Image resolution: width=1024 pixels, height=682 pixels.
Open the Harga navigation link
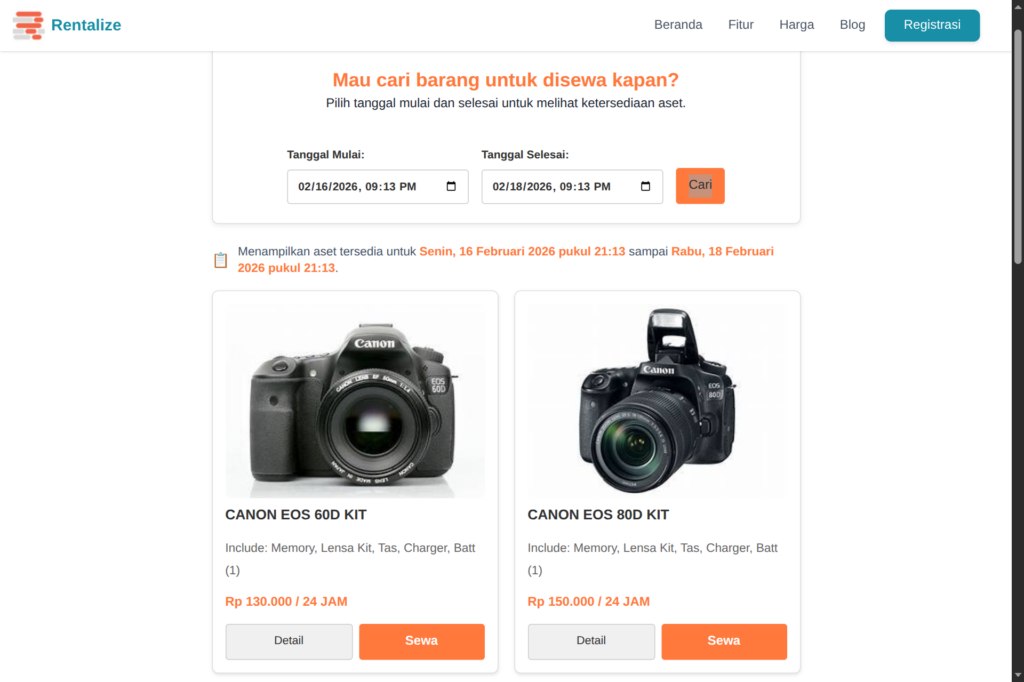point(797,25)
